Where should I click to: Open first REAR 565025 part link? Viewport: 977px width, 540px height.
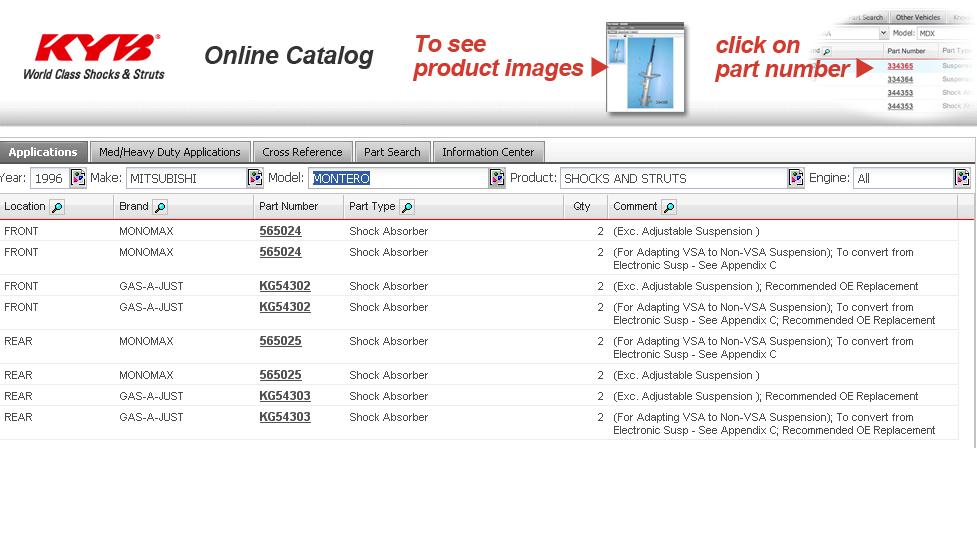tap(280, 341)
